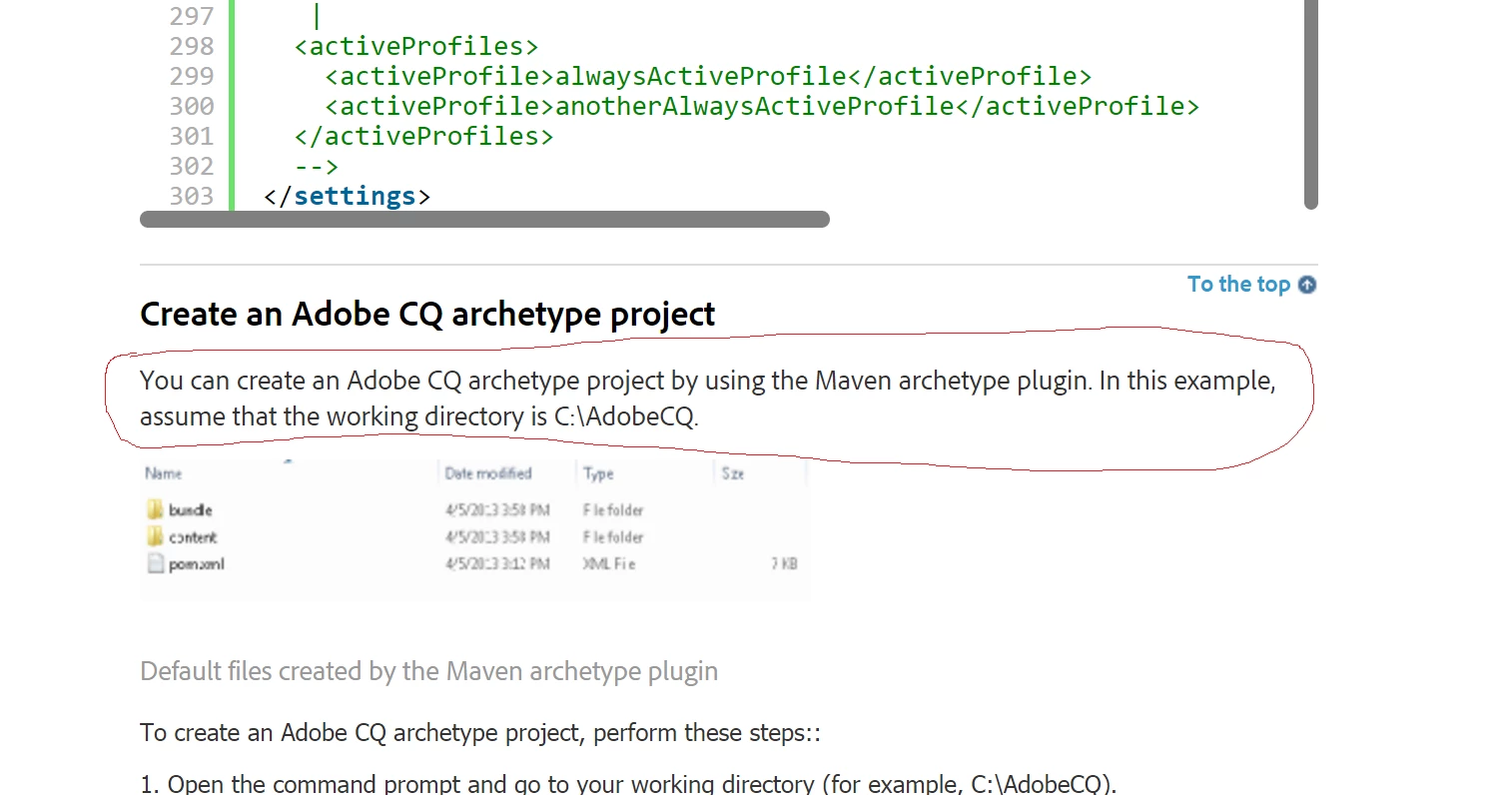This screenshot has height=795, width=1512.
Task: Click the closing 'settings' tag in code
Action: tap(348, 196)
